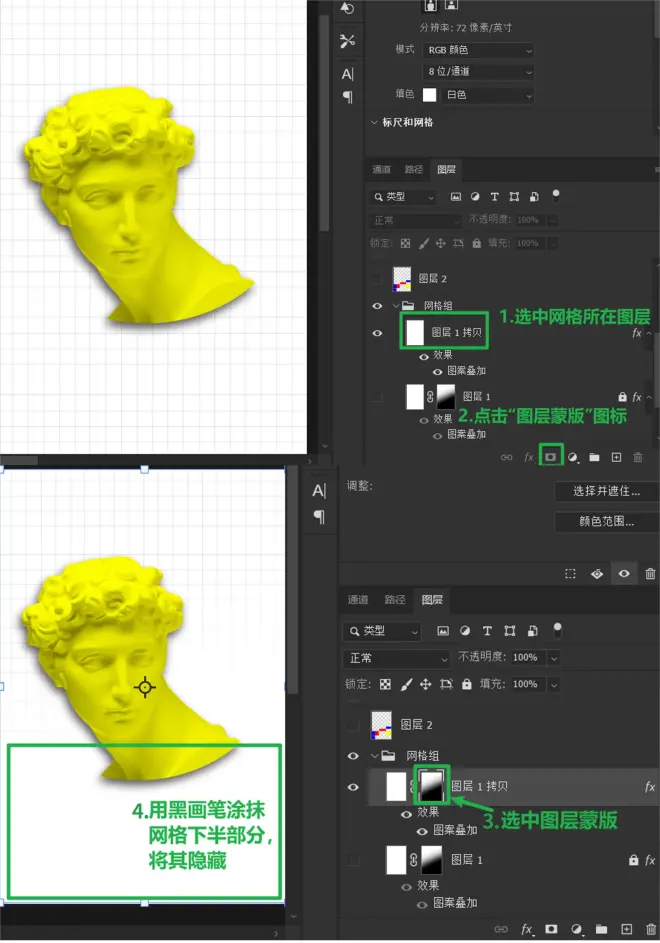Open the Paragraph panel icon in lower strip

(319, 516)
